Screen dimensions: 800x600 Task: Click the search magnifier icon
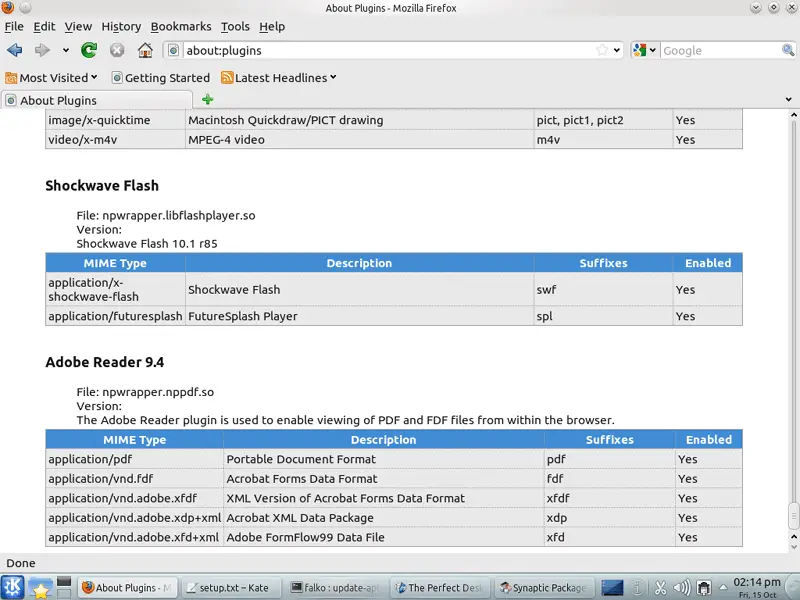[788, 50]
